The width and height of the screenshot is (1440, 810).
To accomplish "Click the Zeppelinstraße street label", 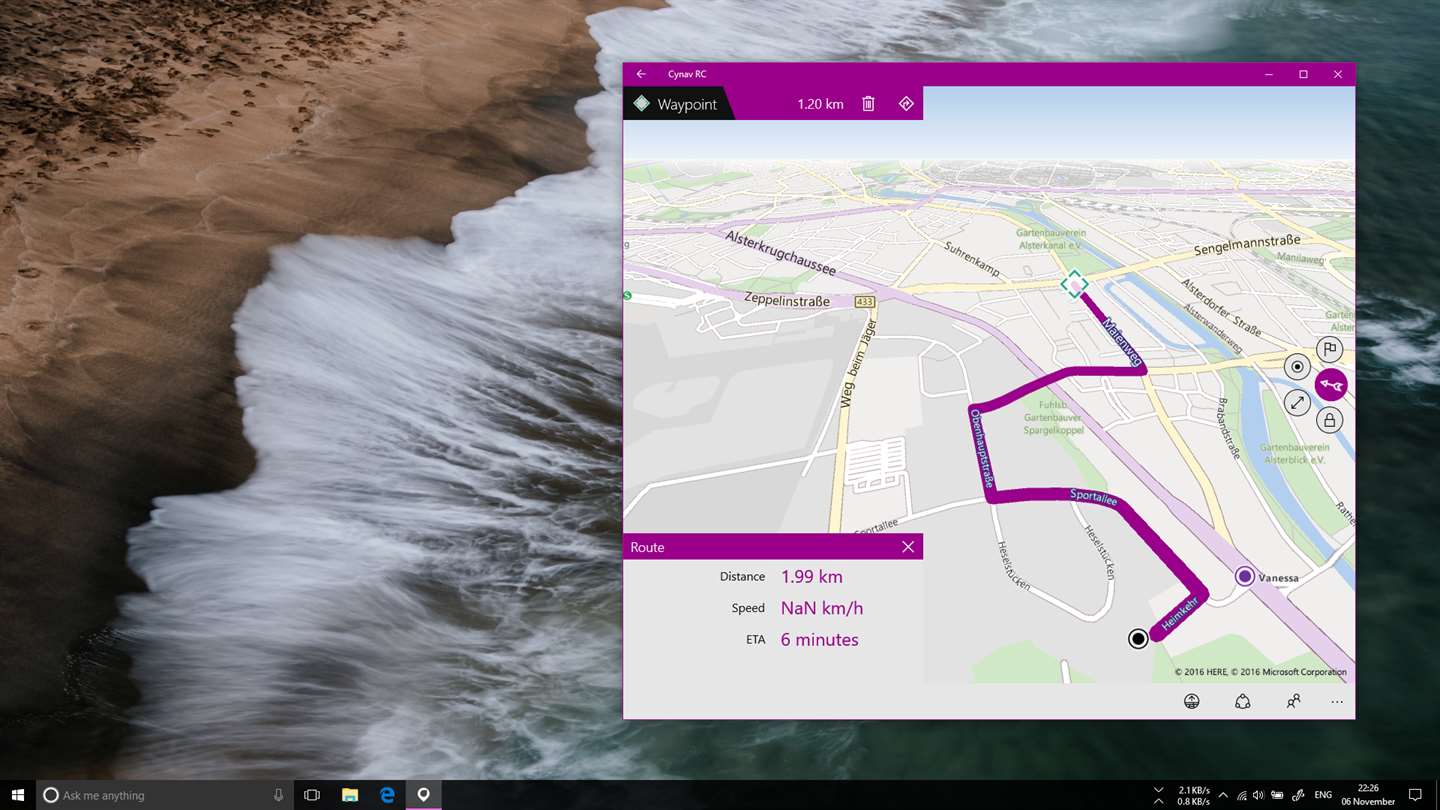I will tap(787, 299).
